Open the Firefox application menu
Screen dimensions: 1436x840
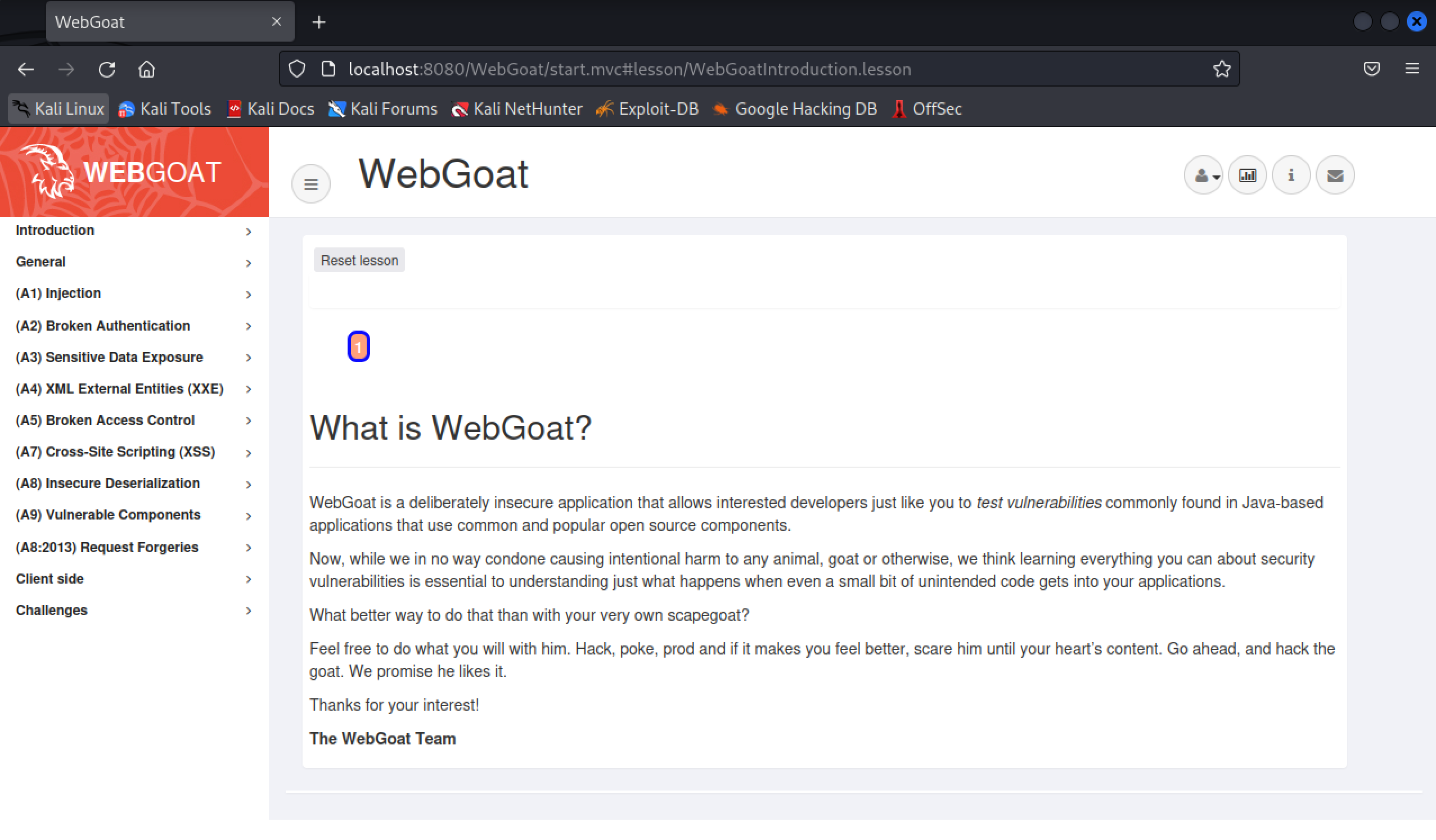click(1411, 70)
